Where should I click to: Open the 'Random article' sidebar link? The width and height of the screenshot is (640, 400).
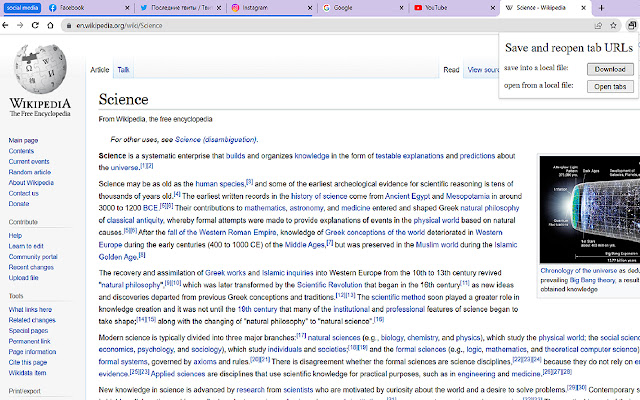point(29,172)
